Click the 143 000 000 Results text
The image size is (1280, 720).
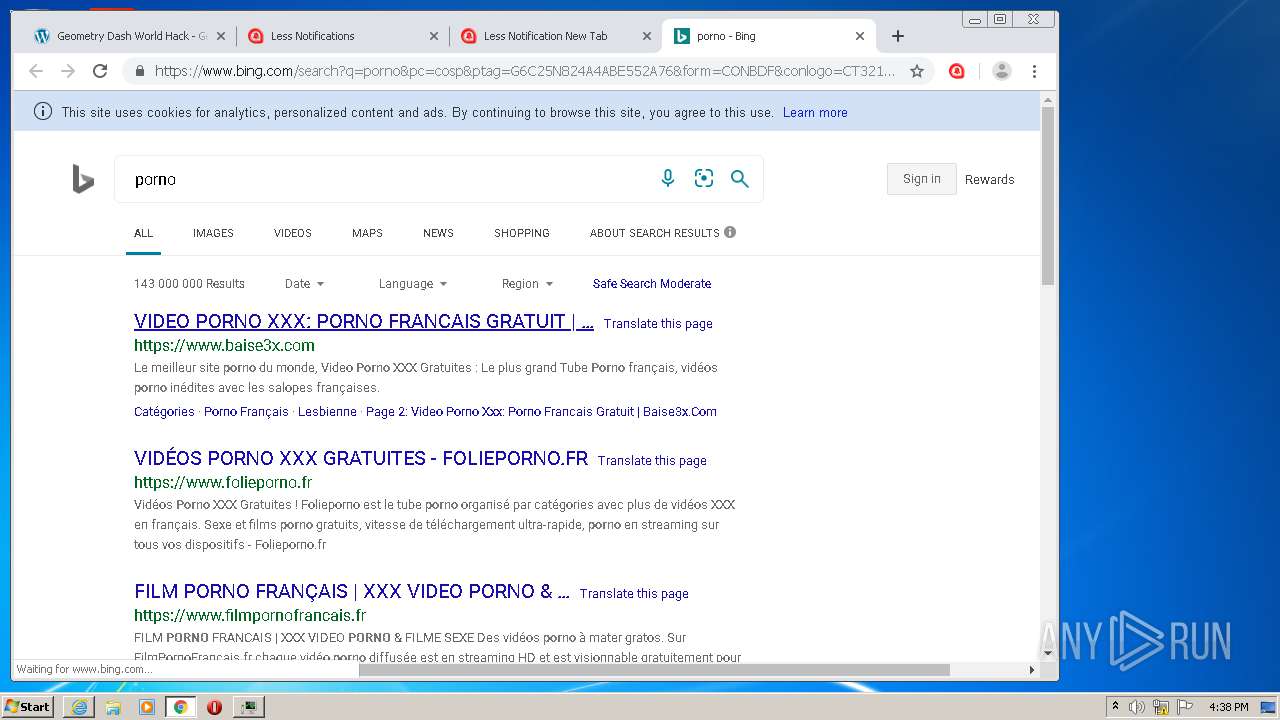click(189, 284)
